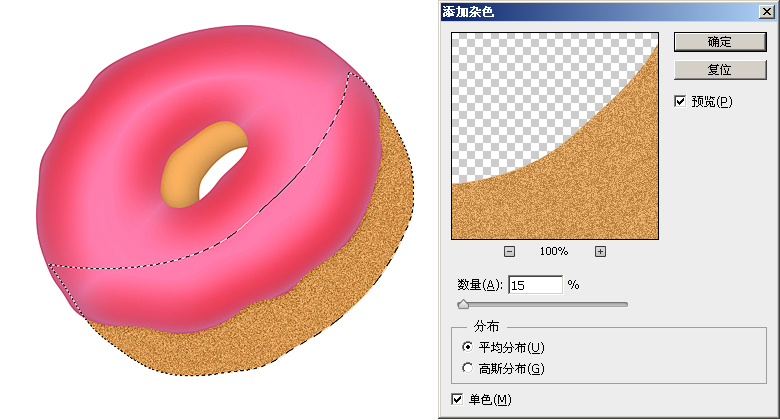Select 高斯分布 Gaussian distribution
This screenshot has height=420, width=780.
point(467,368)
